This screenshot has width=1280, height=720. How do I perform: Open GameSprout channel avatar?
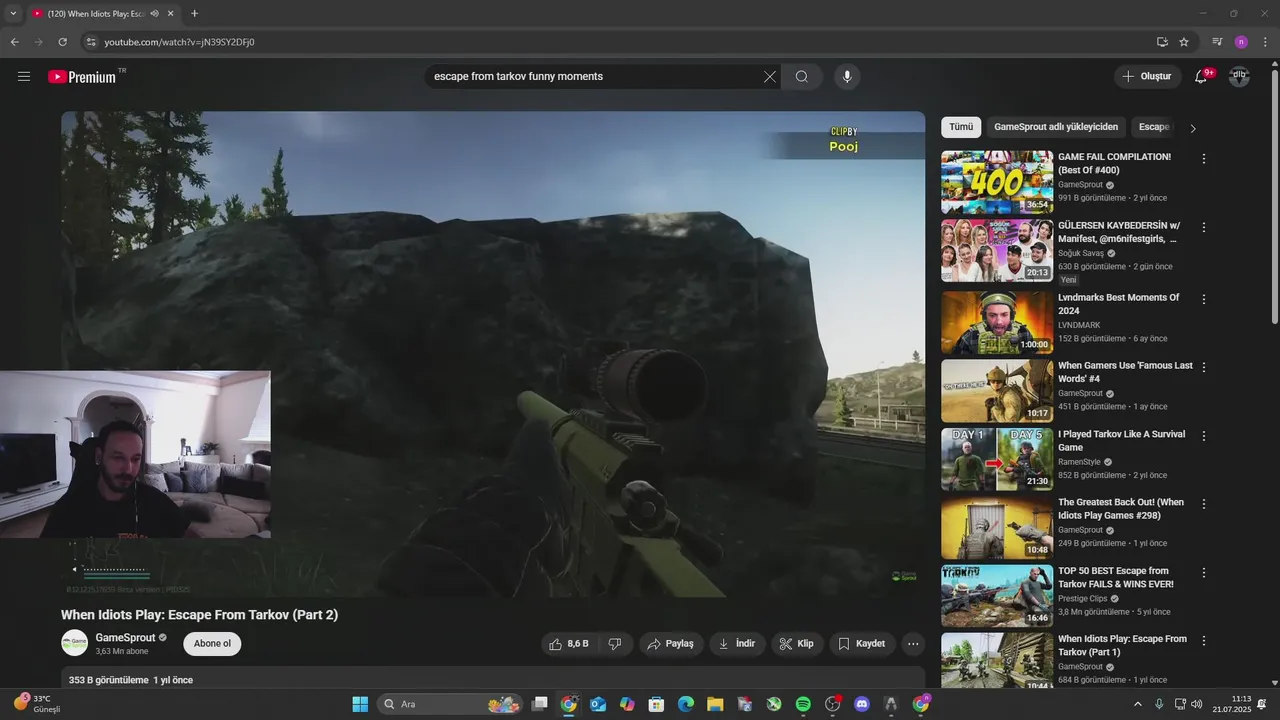(74, 643)
